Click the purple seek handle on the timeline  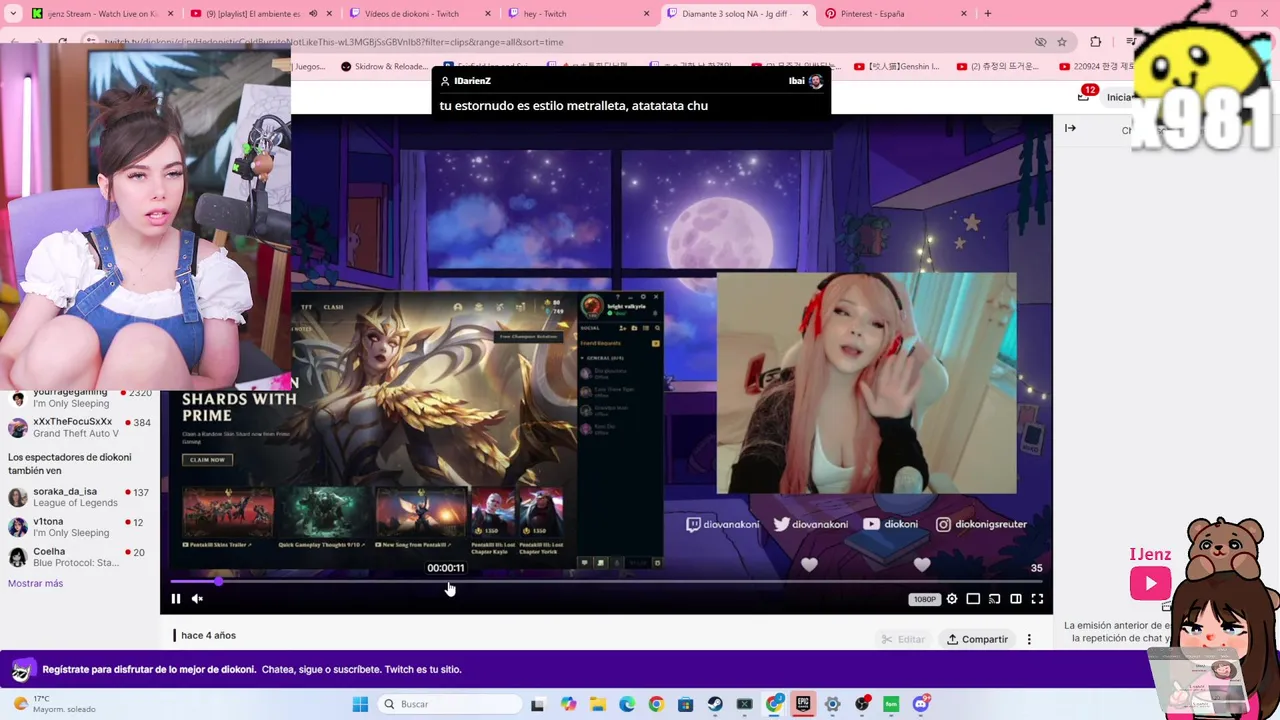click(x=218, y=581)
